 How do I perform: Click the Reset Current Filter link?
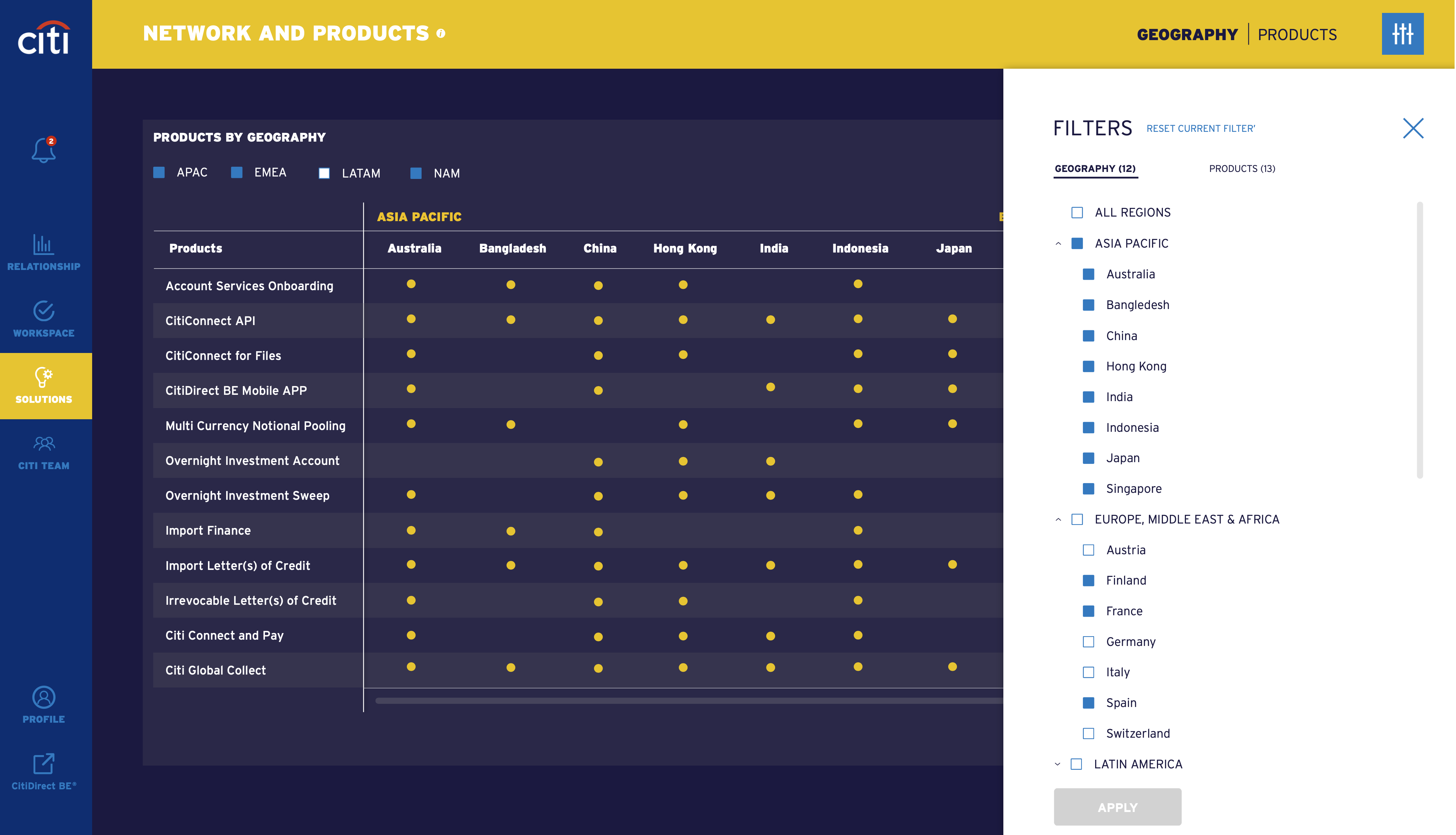[x=1200, y=128]
